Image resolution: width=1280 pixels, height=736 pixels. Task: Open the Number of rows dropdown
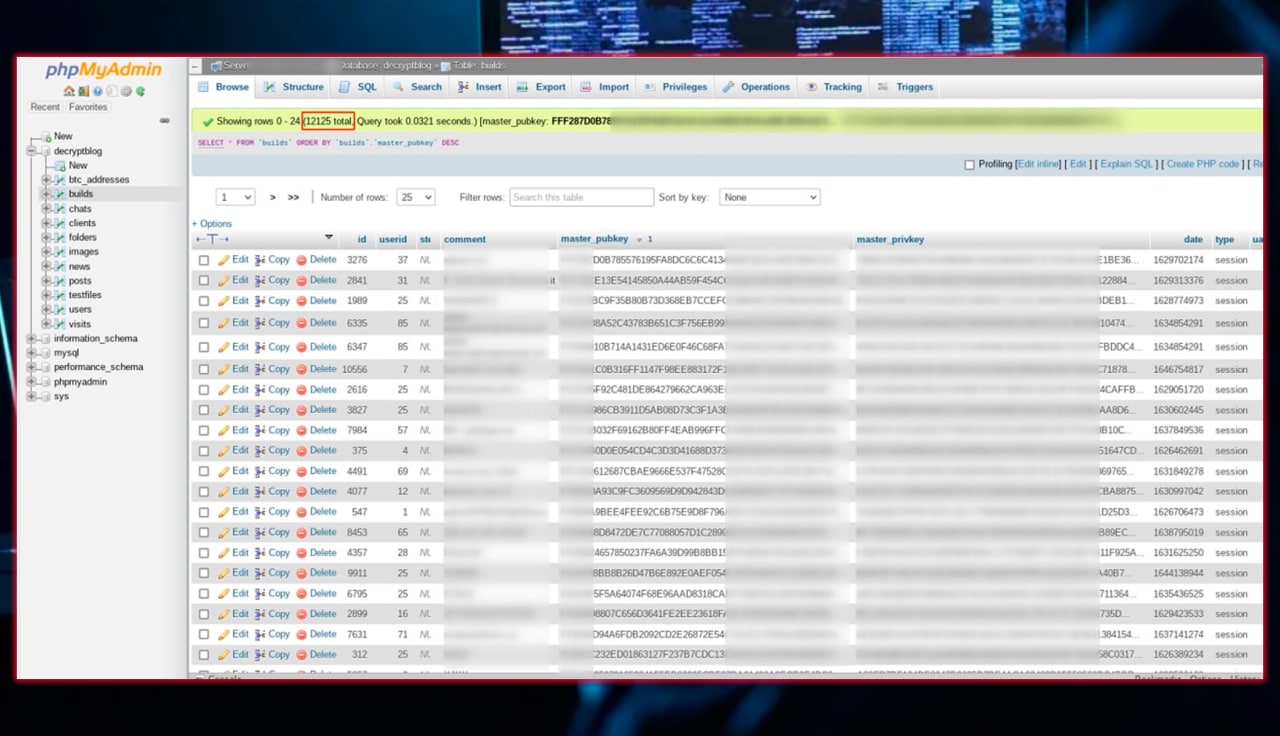[415, 198]
